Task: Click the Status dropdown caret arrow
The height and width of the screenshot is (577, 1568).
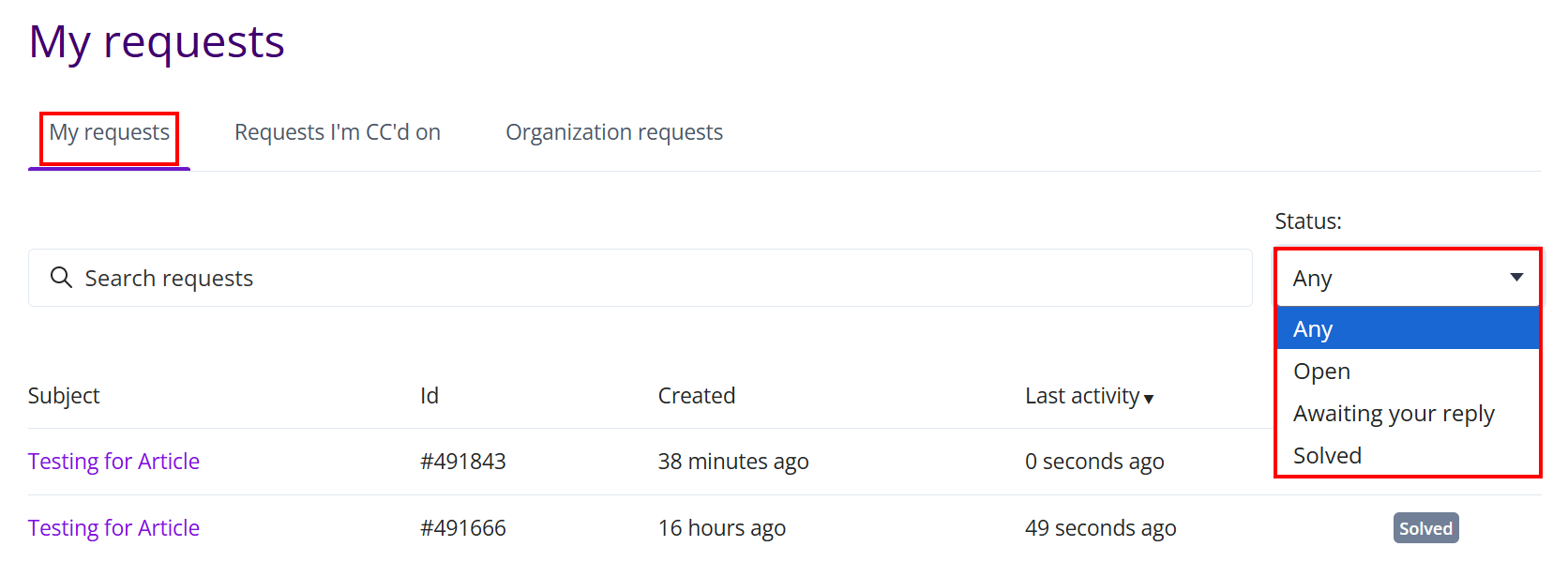Action: click(x=1516, y=277)
